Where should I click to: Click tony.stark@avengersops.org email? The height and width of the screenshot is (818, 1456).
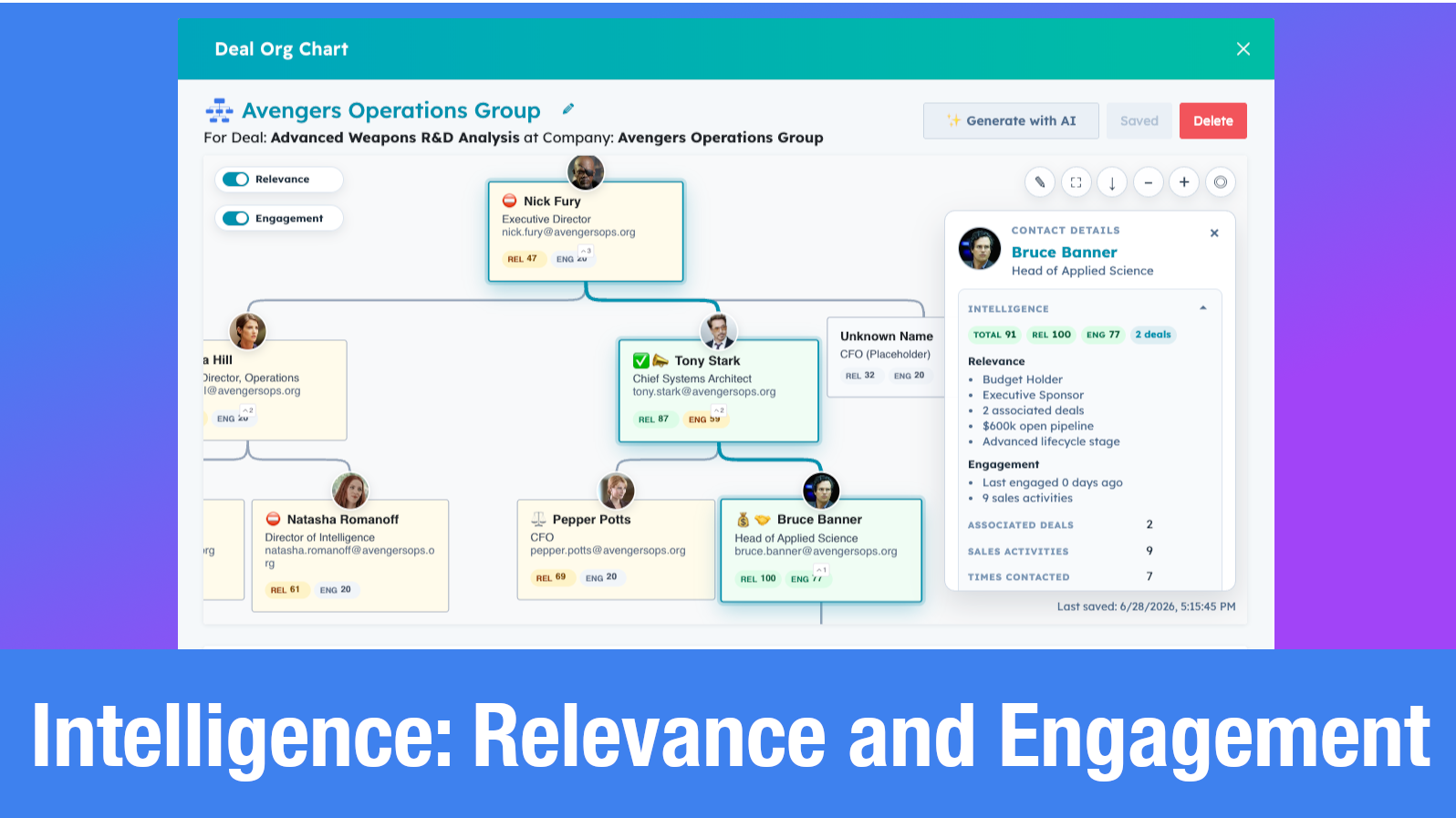click(704, 392)
